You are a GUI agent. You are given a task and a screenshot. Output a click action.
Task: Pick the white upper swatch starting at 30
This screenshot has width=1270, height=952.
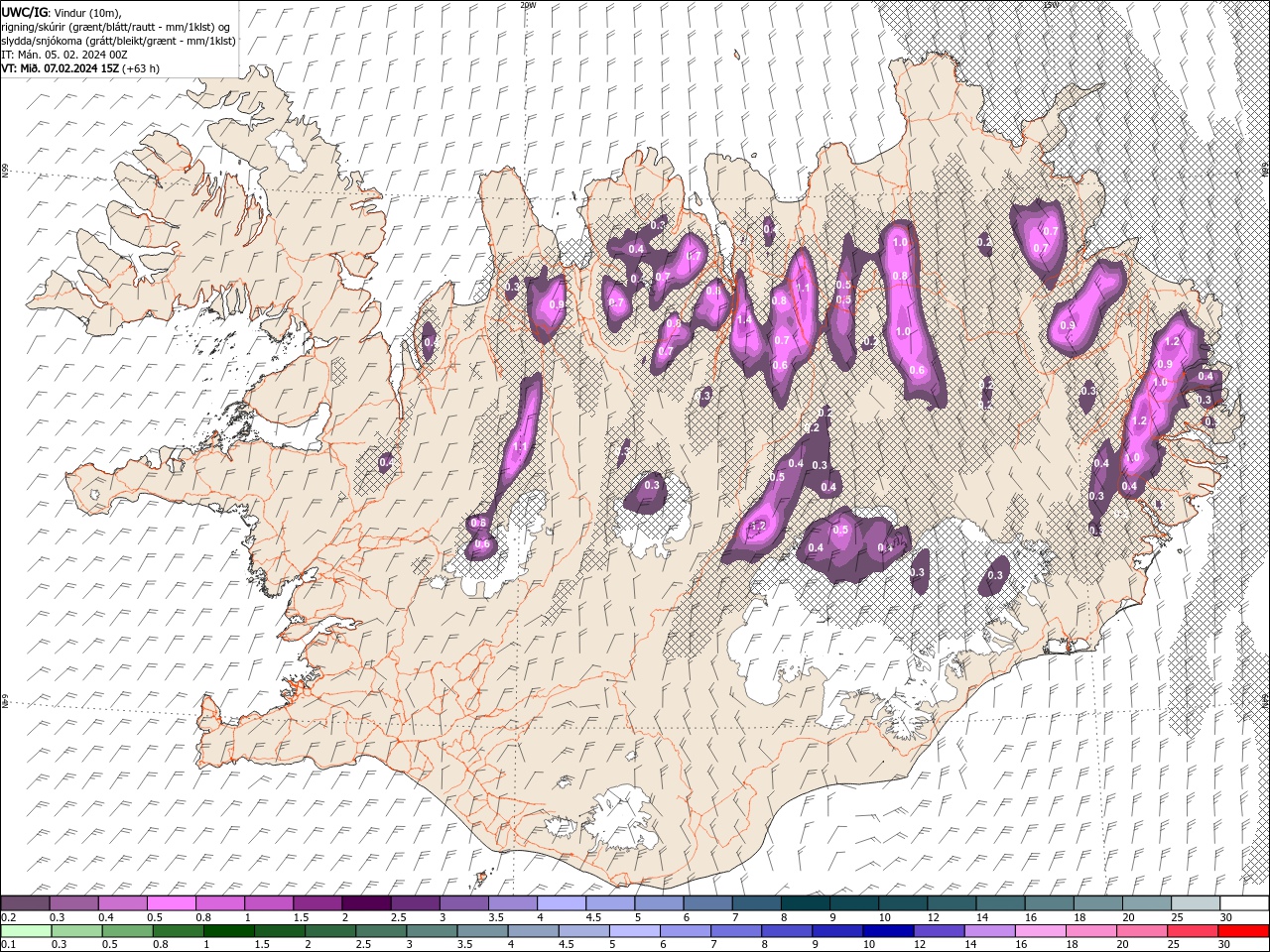(x=1244, y=903)
